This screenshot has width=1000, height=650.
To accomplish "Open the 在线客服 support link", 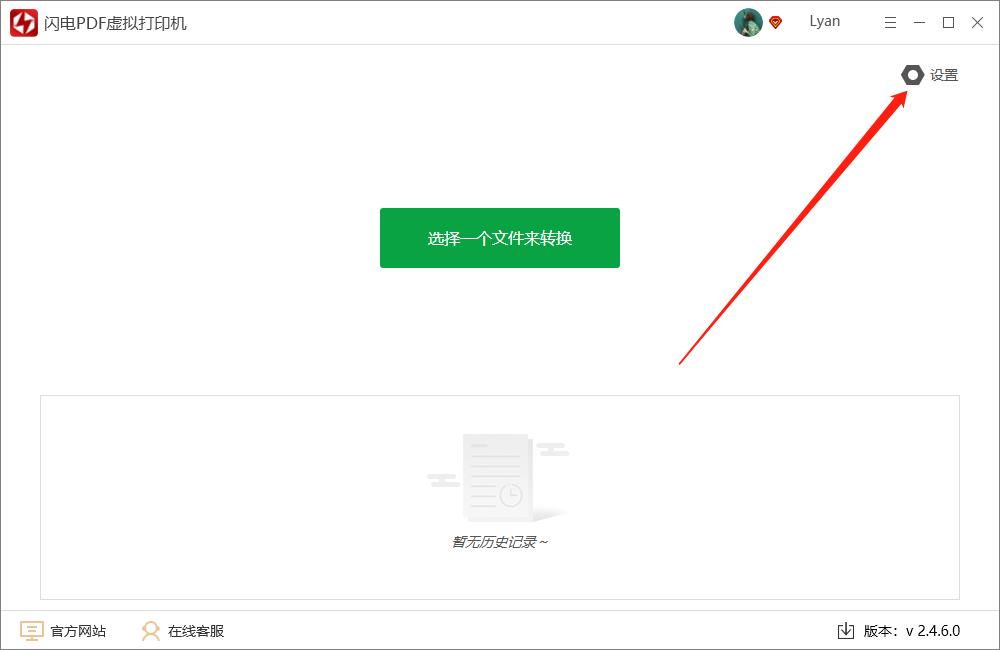I will tap(196, 631).
